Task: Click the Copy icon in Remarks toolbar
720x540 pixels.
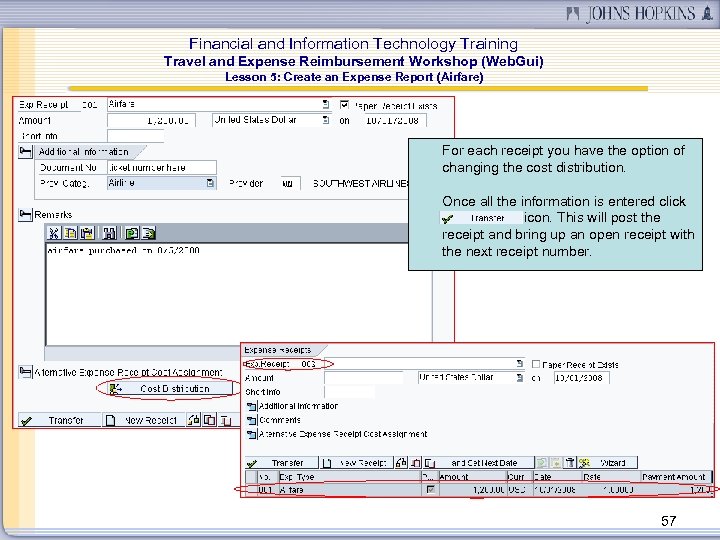Action: click(70, 233)
